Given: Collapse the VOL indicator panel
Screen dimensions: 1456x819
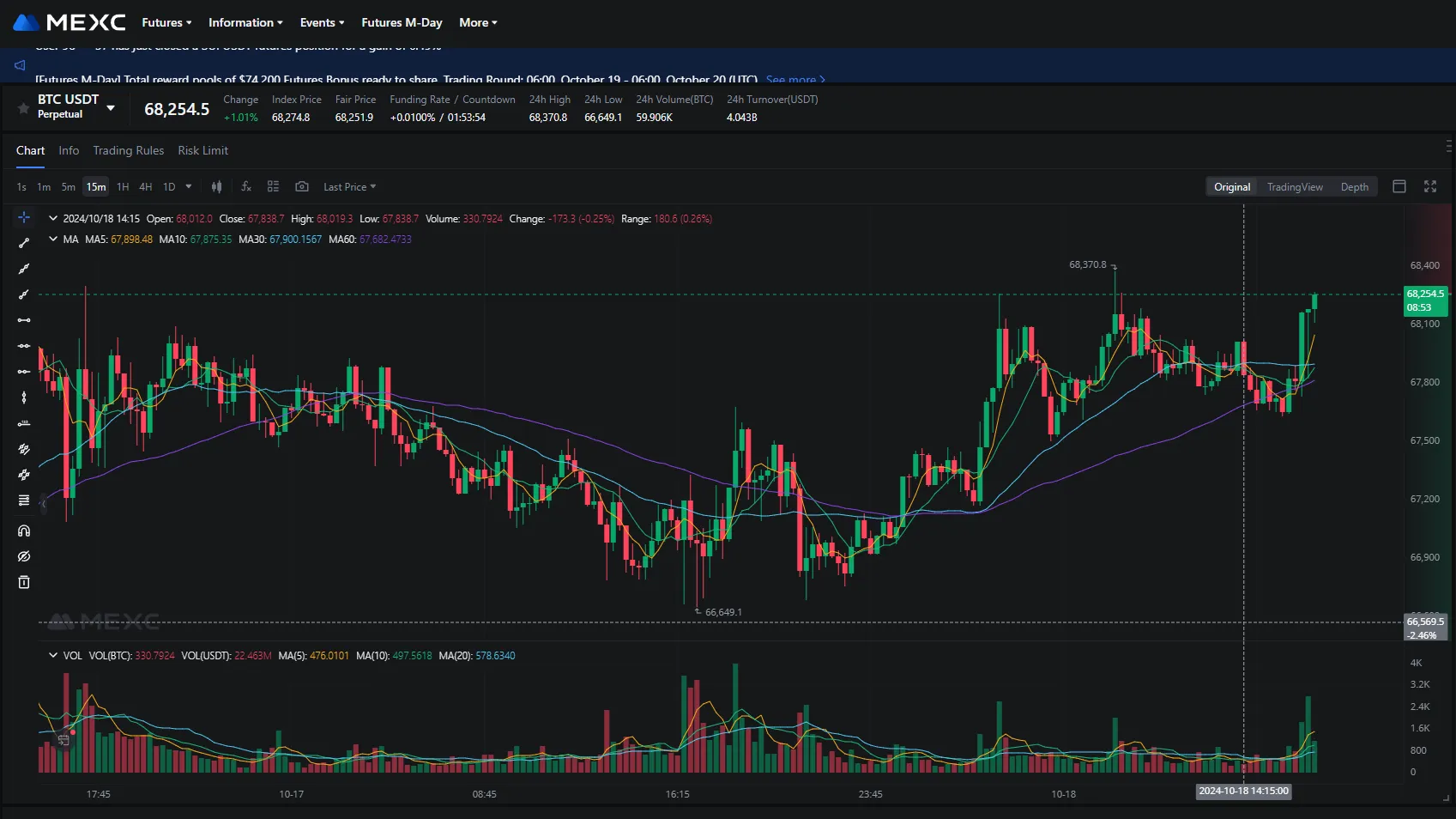Looking at the screenshot, I should pyautogui.click(x=52, y=655).
